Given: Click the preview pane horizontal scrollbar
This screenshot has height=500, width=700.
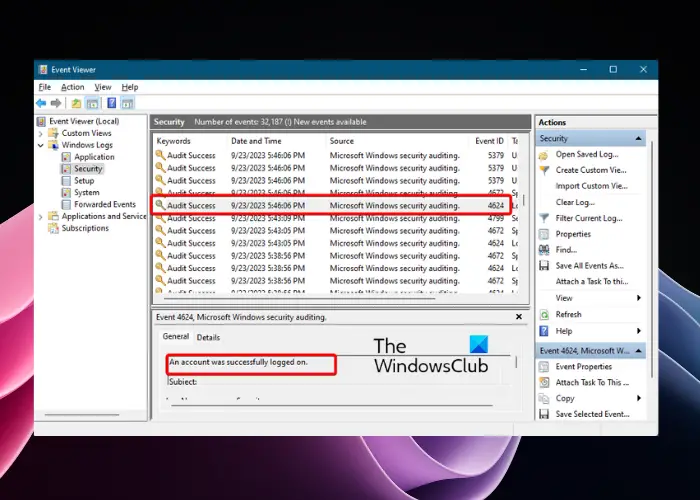Looking at the screenshot, I should [332, 406].
